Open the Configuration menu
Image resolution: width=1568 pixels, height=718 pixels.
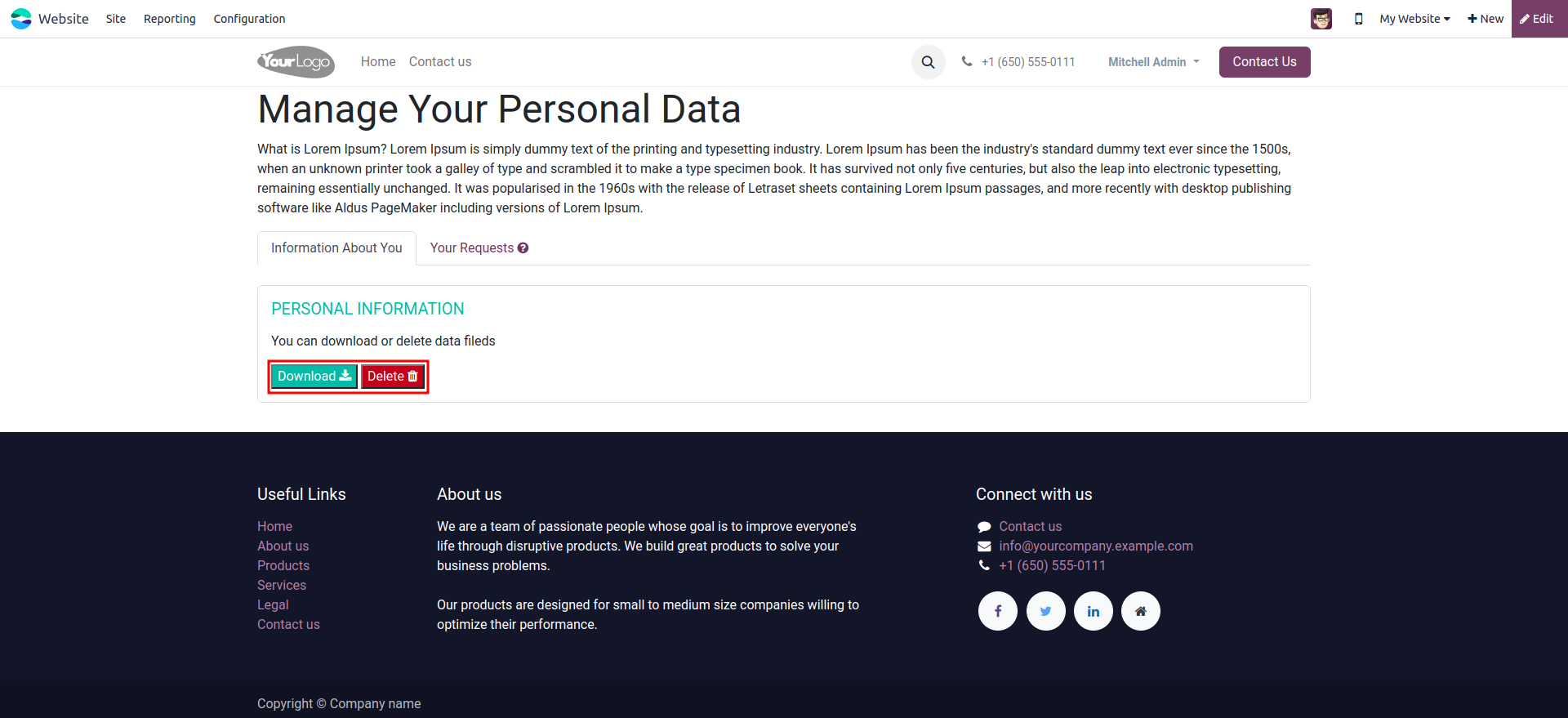click(249, 19)
